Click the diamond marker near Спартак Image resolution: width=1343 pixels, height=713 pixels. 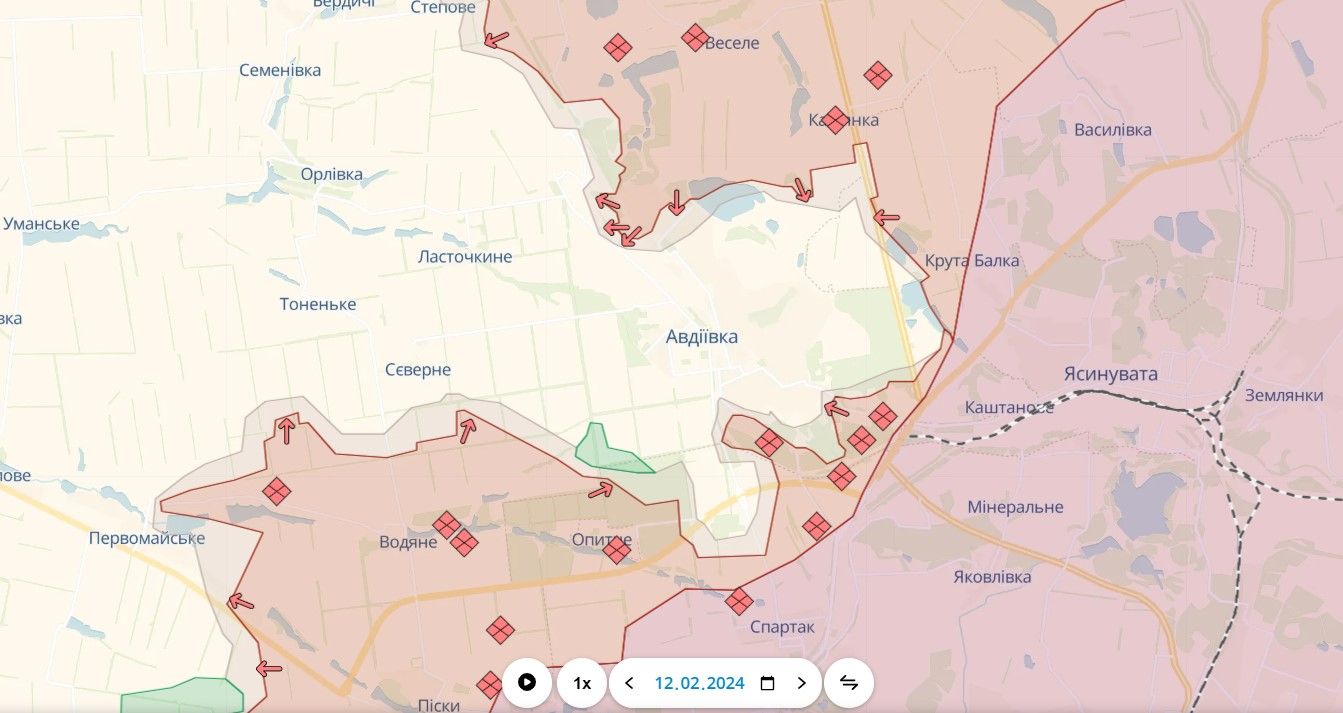[739, 601]
